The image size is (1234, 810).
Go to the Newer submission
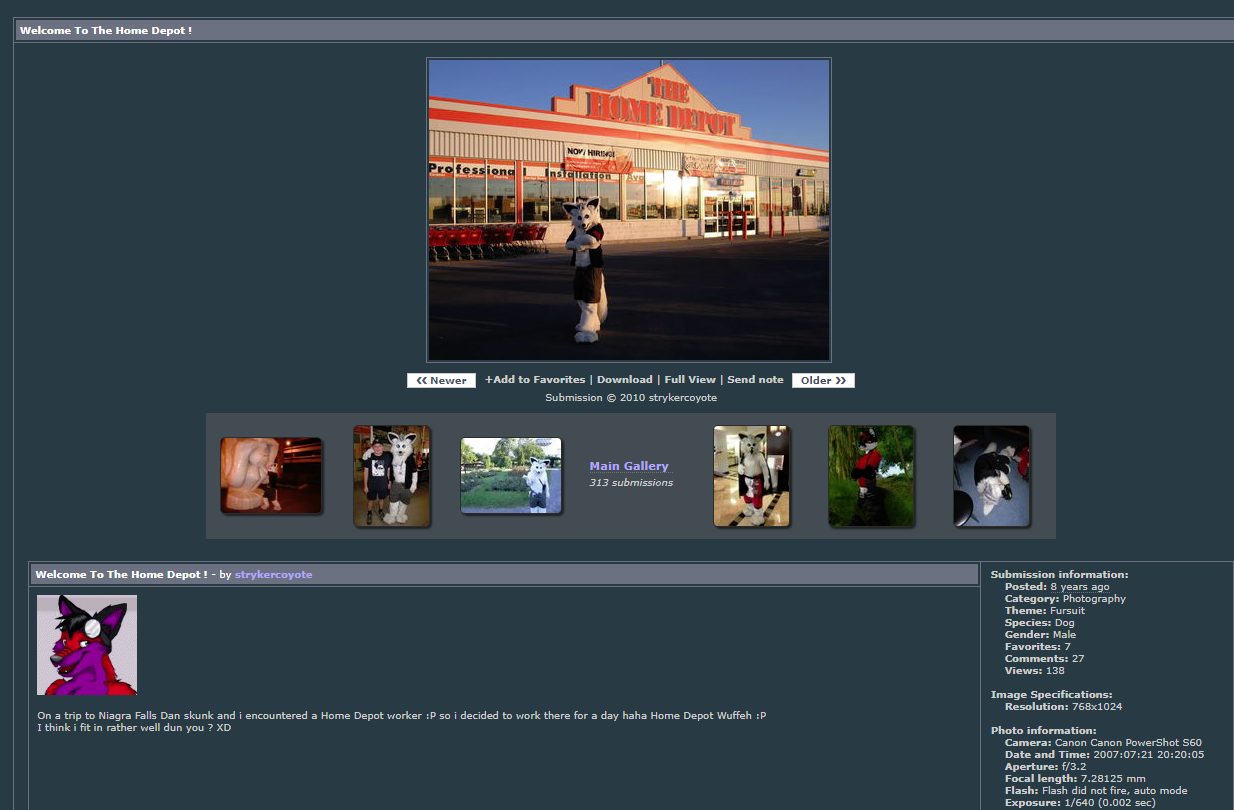[x=441, y=380]
